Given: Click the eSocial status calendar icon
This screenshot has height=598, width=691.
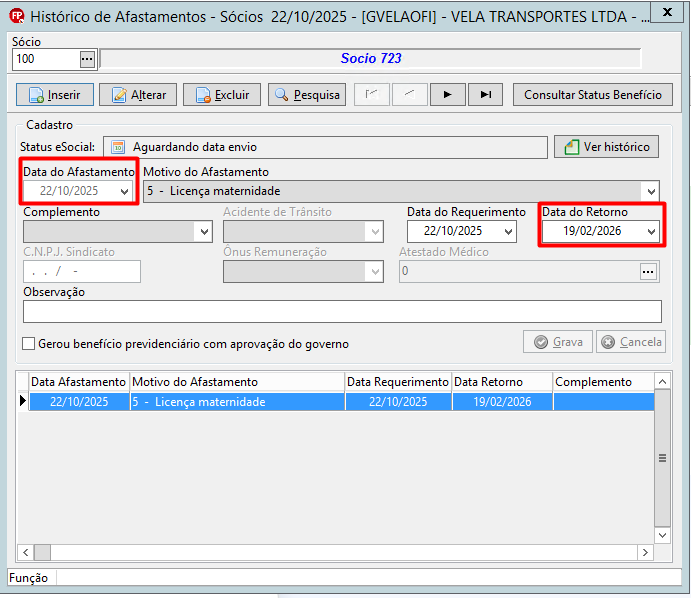Looking at the screenshot, I should coord(118,147).
